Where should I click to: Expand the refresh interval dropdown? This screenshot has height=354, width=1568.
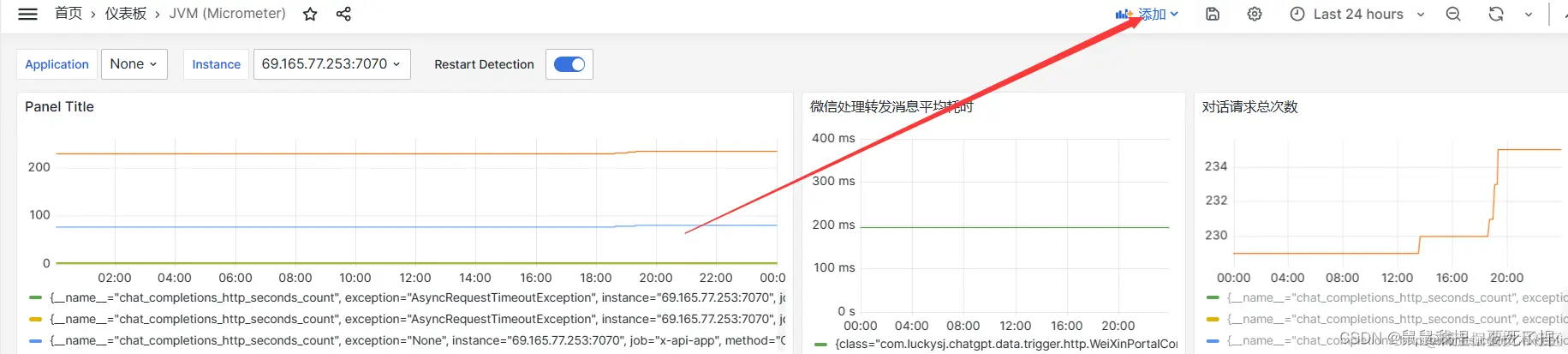(1529, 14)
